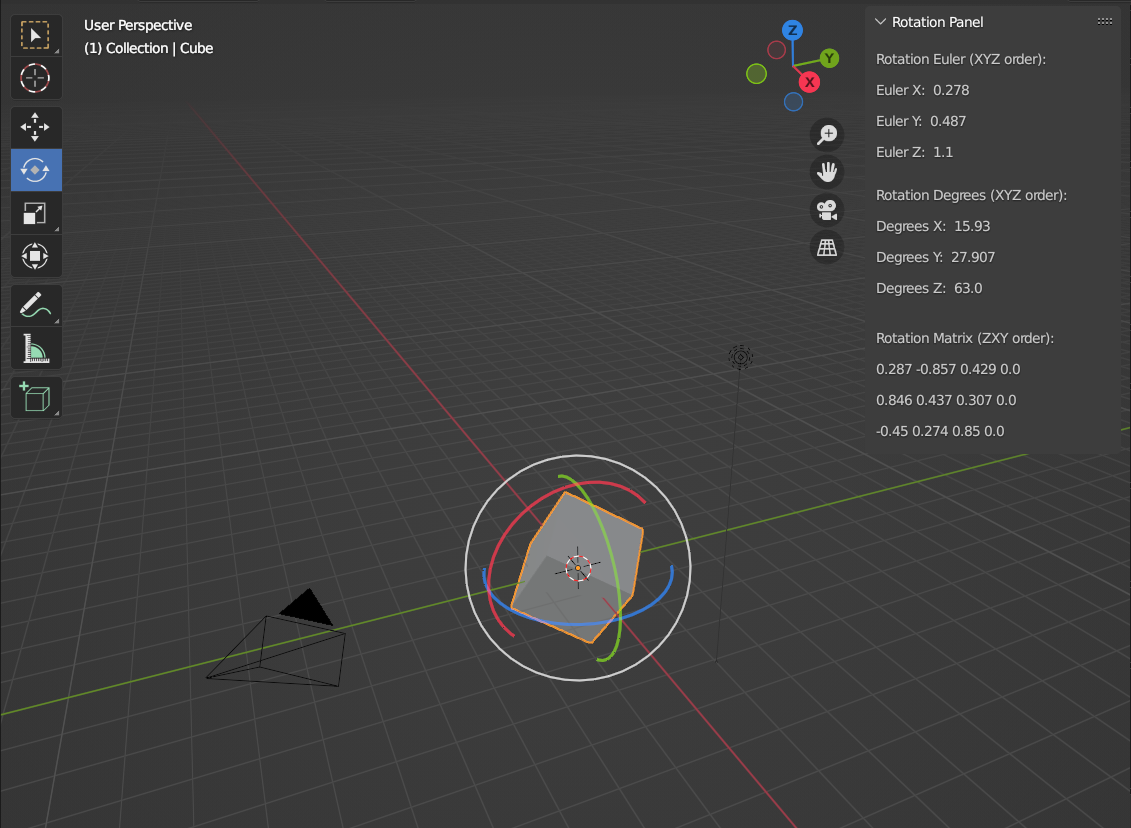Click the Rotation Panel drag handle dots

coord(1104,22)
